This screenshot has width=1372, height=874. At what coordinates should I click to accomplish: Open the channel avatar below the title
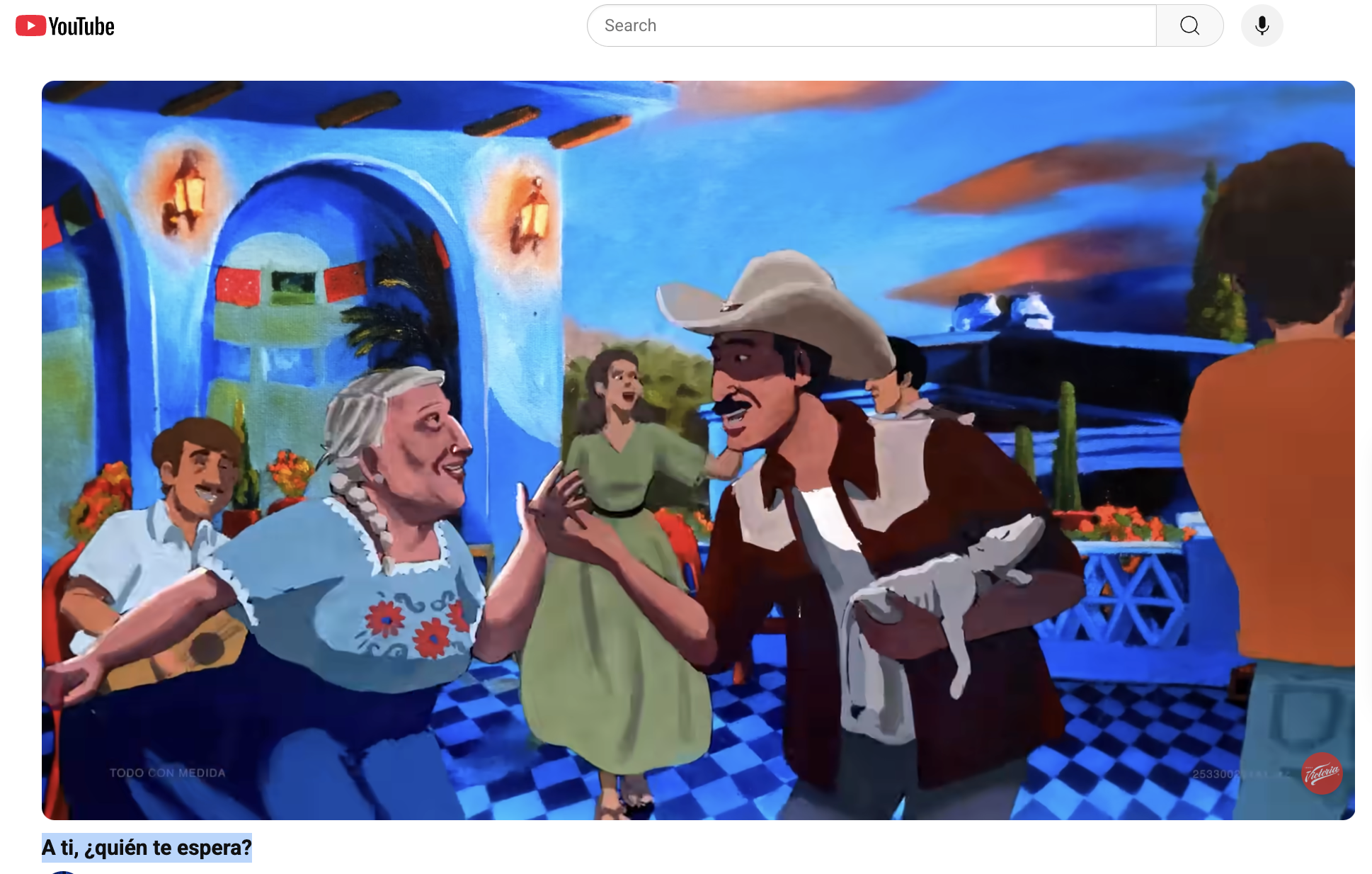(62, 871)
